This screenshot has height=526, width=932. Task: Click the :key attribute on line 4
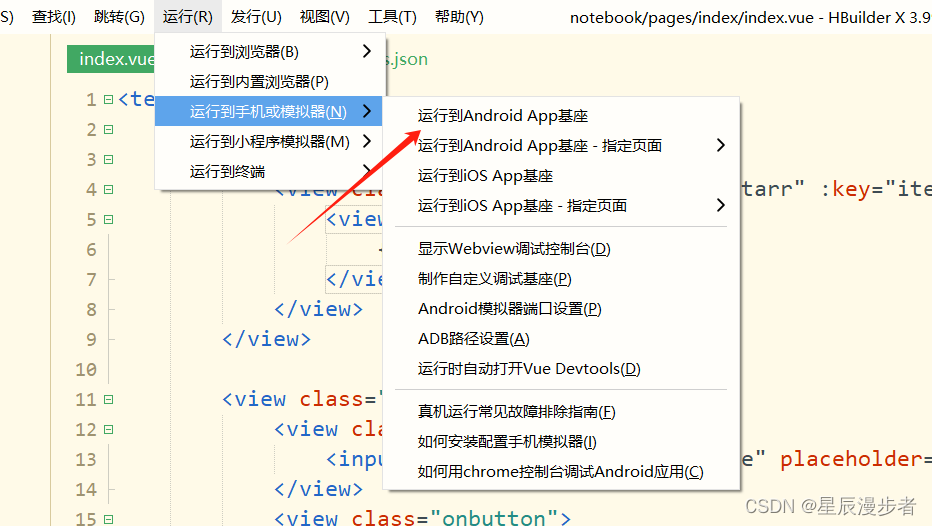tap(845, 190)
